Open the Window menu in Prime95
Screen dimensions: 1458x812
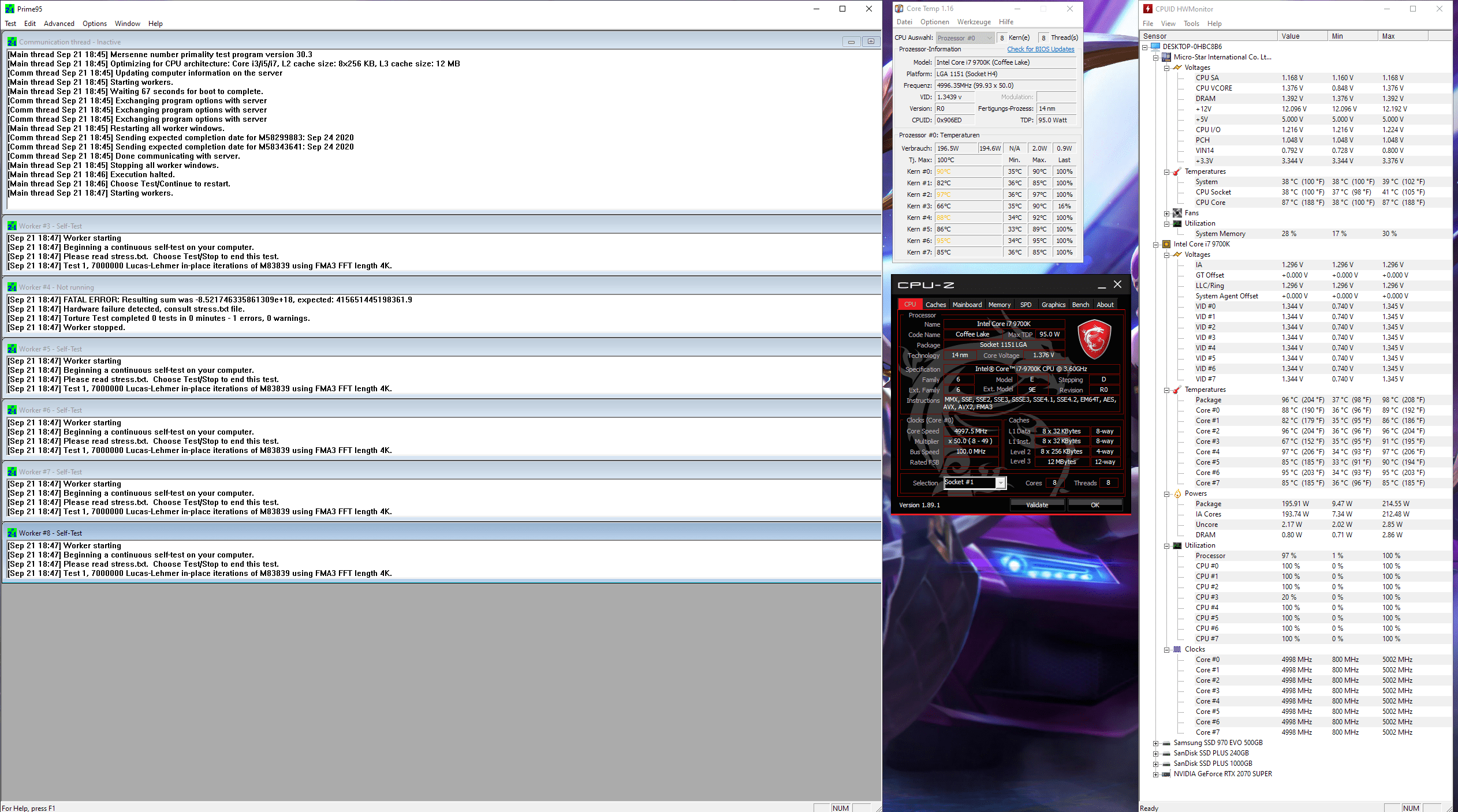coord(127,24)
